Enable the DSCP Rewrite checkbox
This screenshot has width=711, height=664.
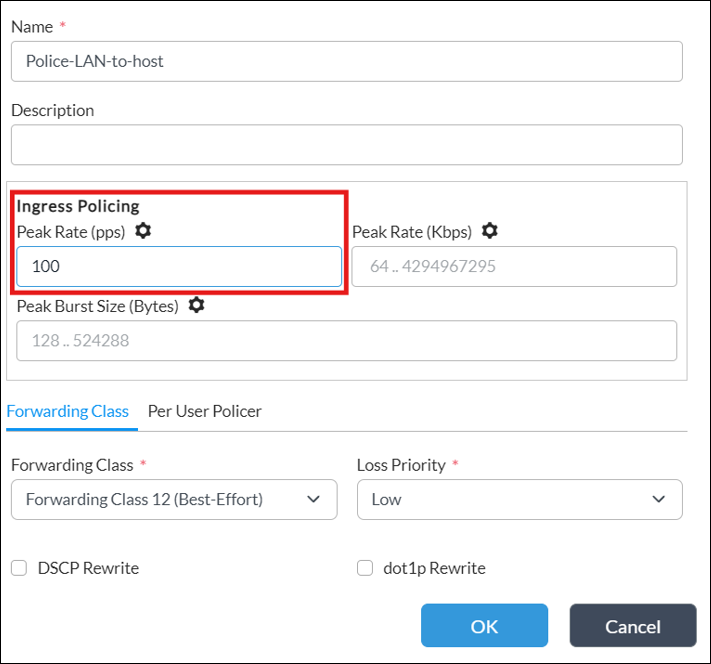[19, 567]
